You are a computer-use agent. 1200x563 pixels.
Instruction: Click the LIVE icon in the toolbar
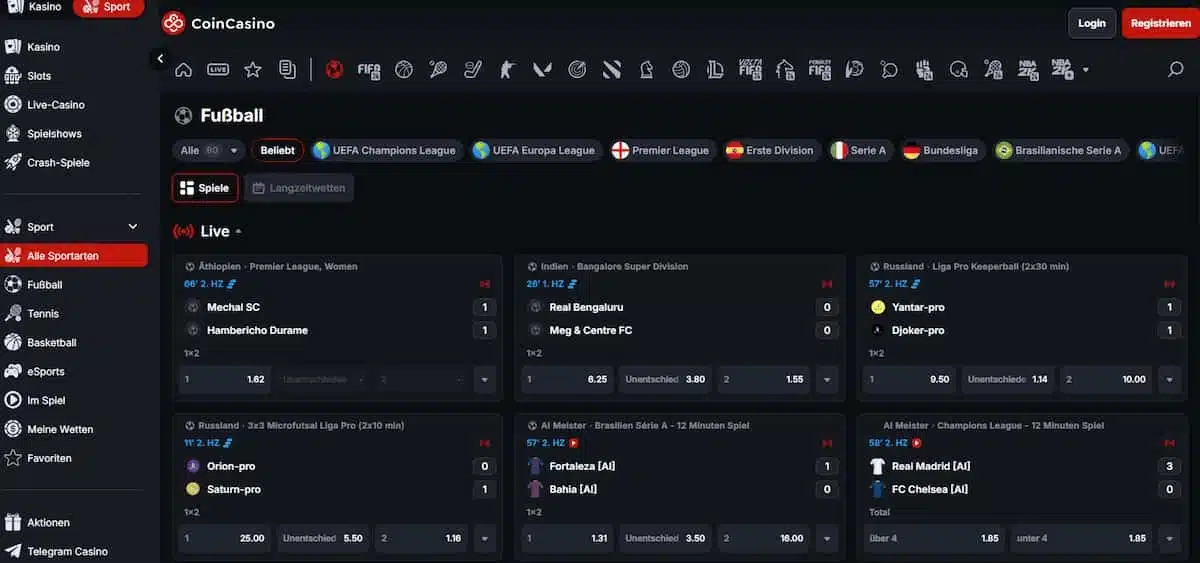point(218,69)
